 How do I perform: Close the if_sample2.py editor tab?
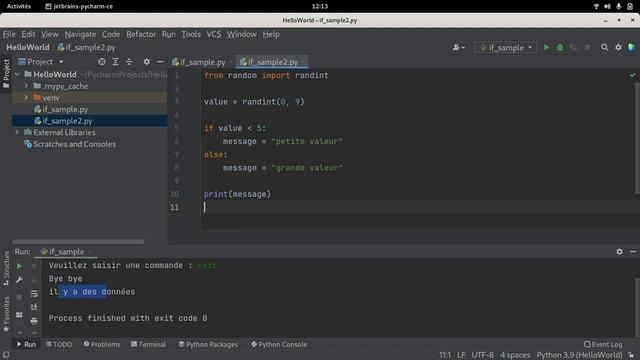[303, 62]
